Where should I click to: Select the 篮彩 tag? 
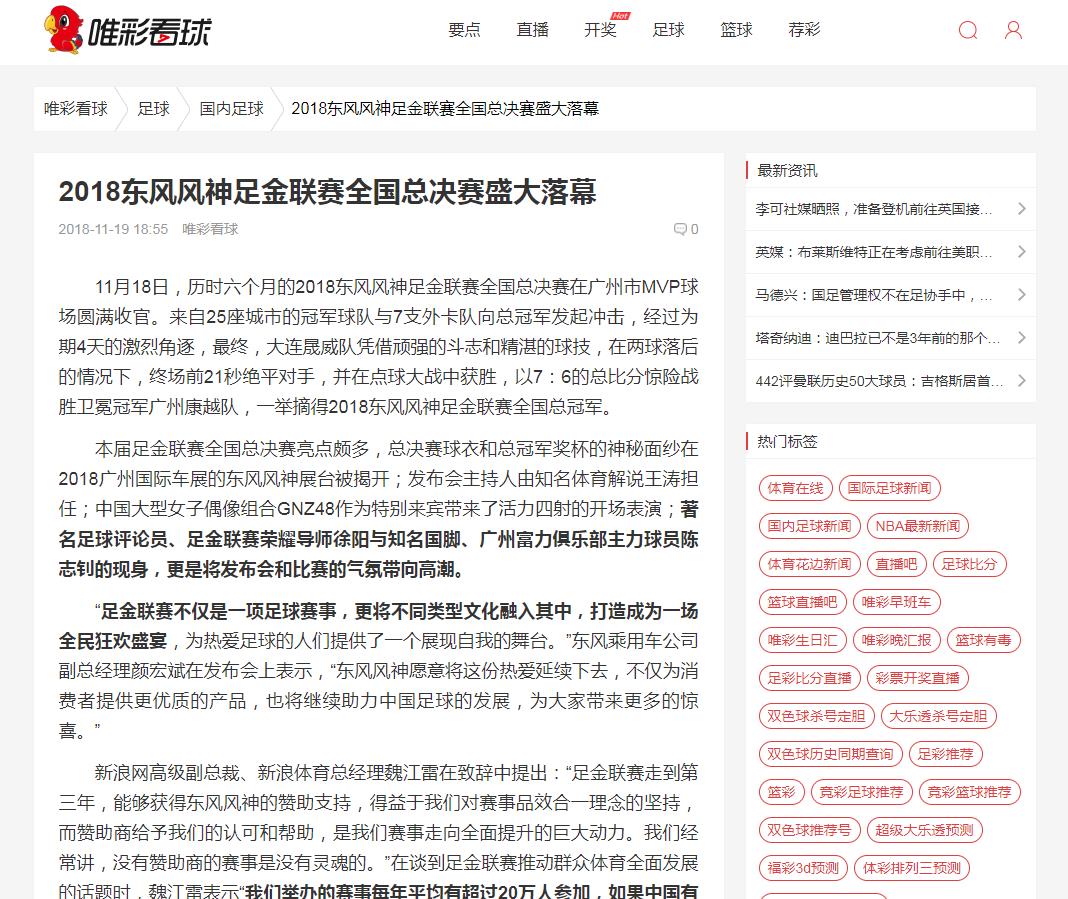click(781, 793)
